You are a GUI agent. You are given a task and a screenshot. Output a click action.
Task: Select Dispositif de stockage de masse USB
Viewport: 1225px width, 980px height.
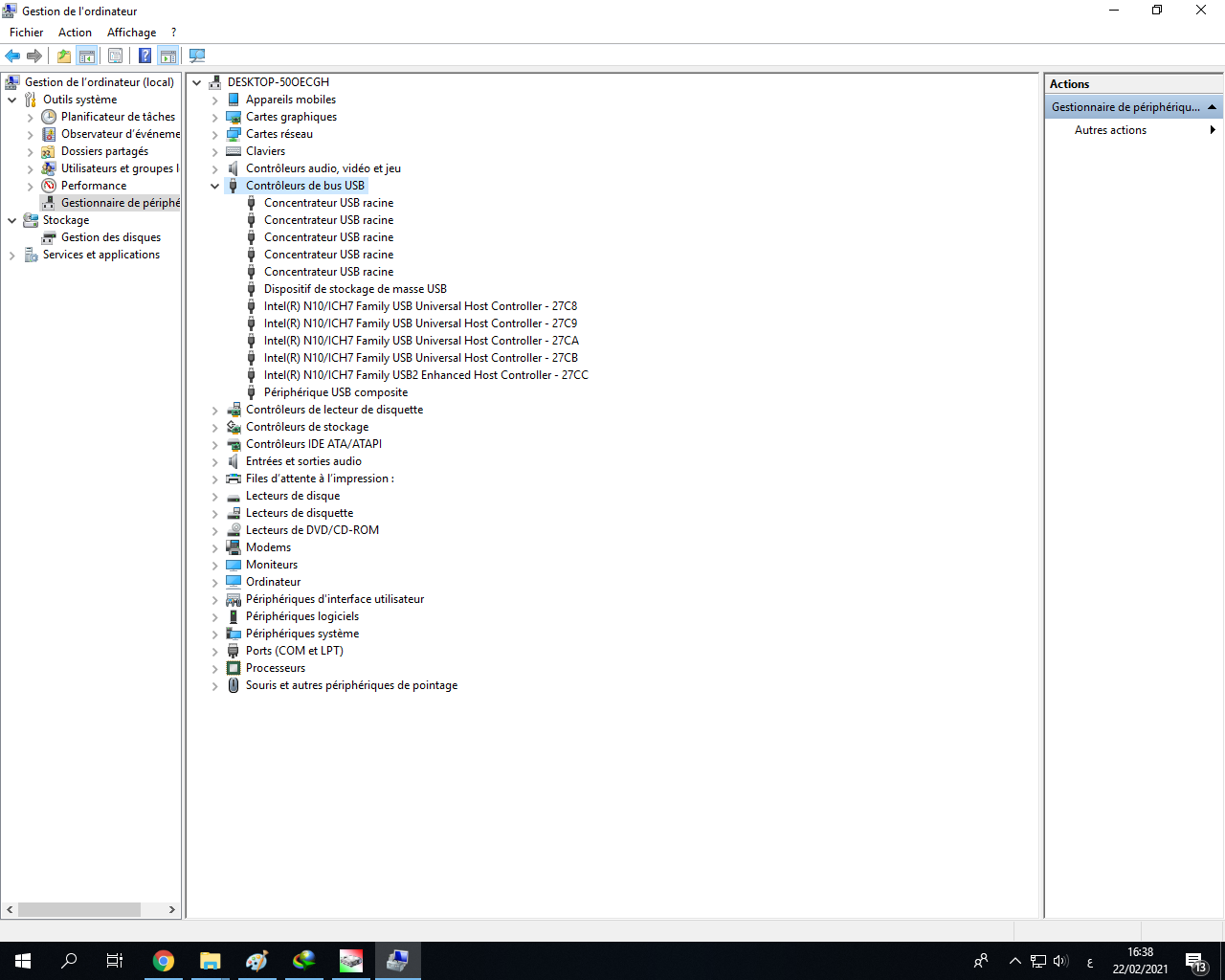(x=355, y=289)
